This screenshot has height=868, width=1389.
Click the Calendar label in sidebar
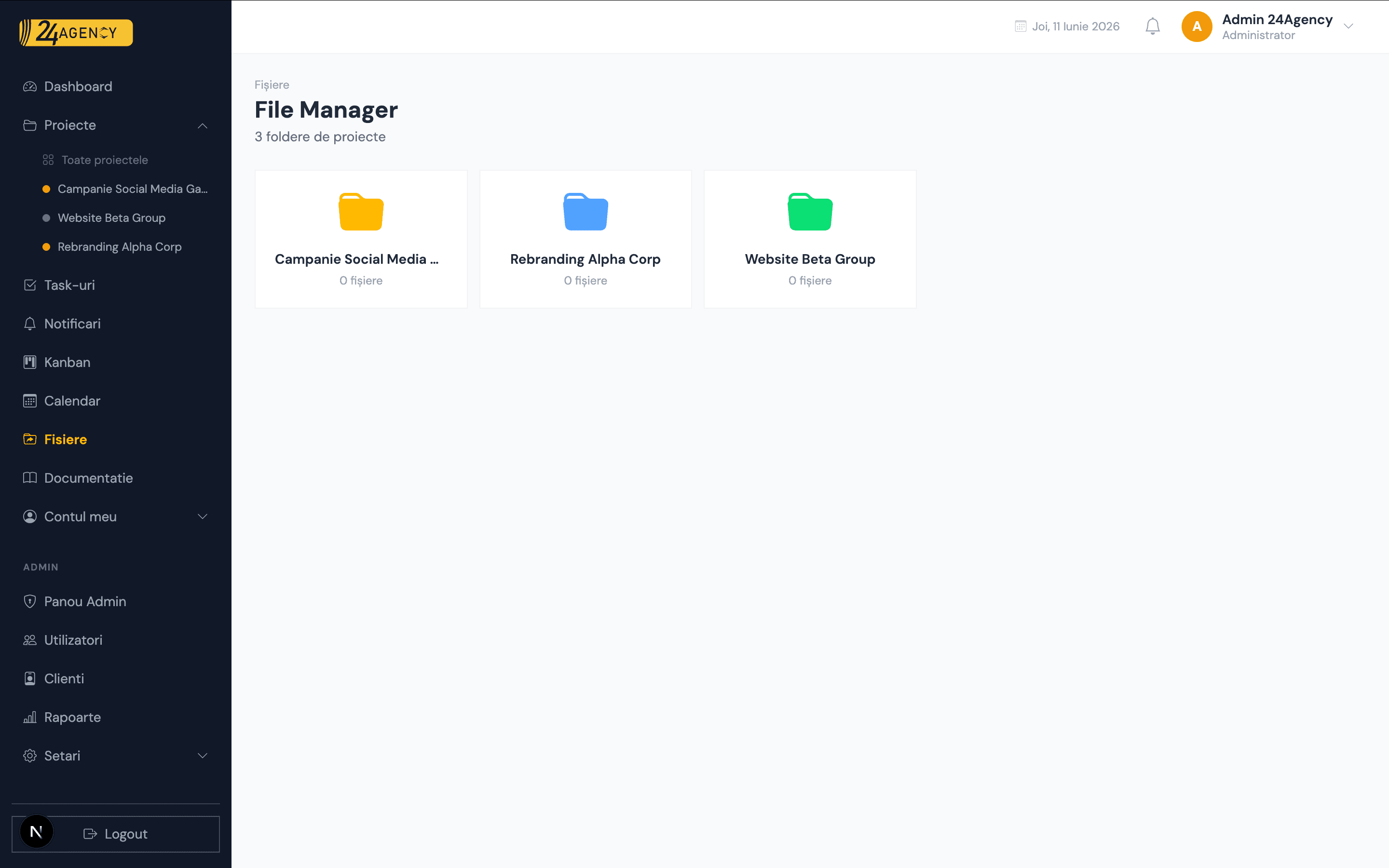coord(72,401)
